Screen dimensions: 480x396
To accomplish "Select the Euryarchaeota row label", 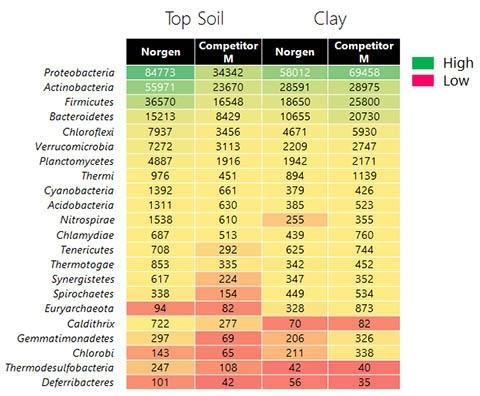I will pos(79,309).
